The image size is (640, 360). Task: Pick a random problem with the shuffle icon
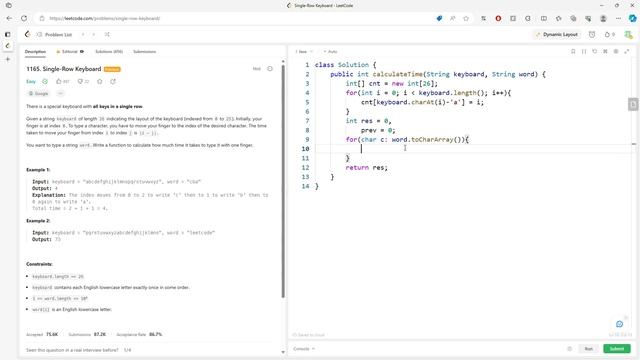[x=107, y=35]
